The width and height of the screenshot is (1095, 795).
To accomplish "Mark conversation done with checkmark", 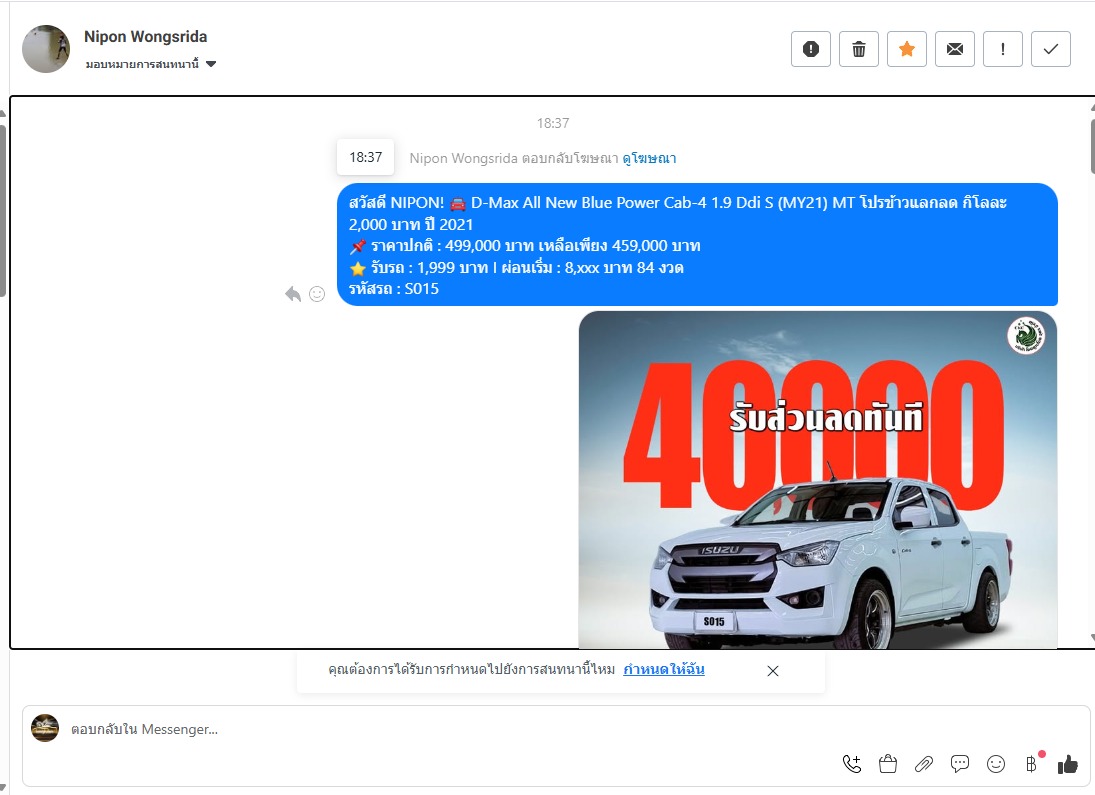I will tap(1051, 49).
